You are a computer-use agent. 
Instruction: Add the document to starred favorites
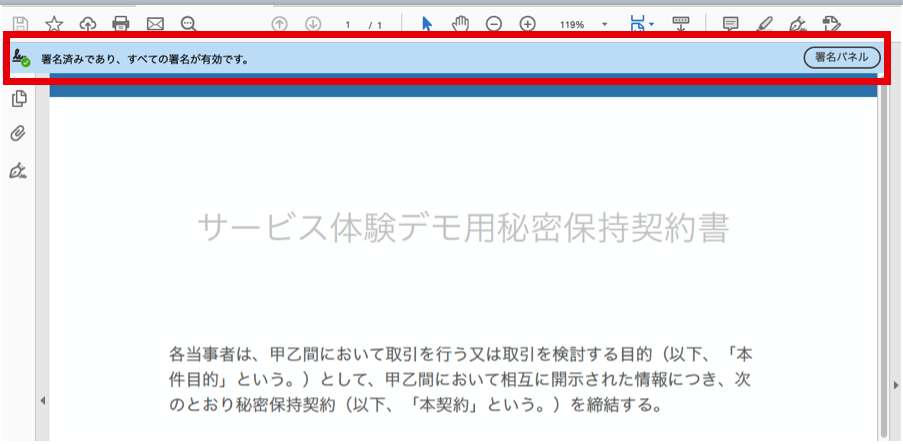54,24
